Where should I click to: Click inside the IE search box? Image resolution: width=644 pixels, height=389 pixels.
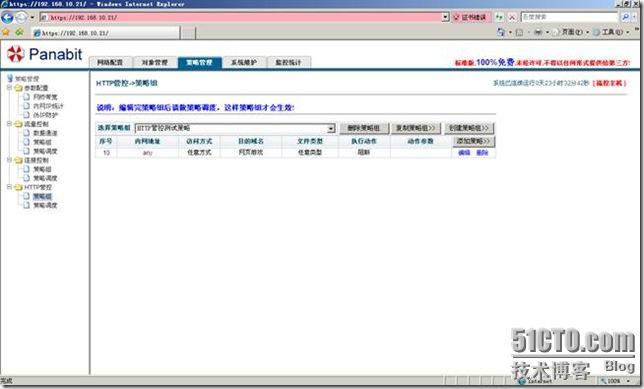tap(569, 17)
